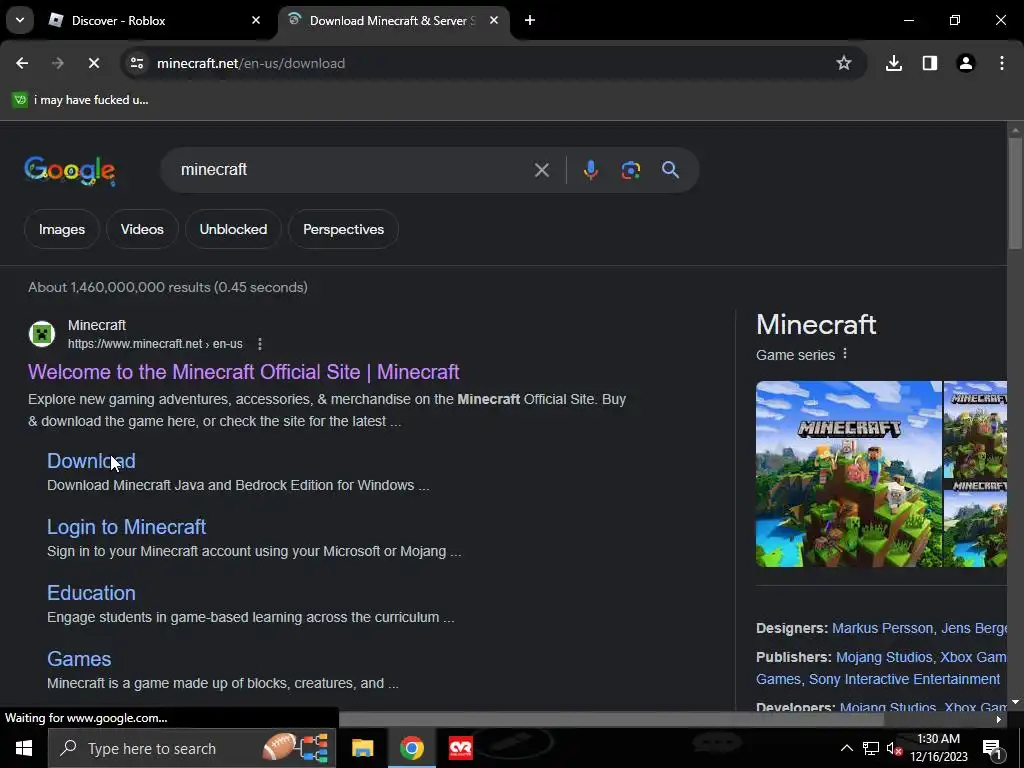The image size is (1024, 768).
Task: Open site information icon in address bar
Action: pos(137,63)
